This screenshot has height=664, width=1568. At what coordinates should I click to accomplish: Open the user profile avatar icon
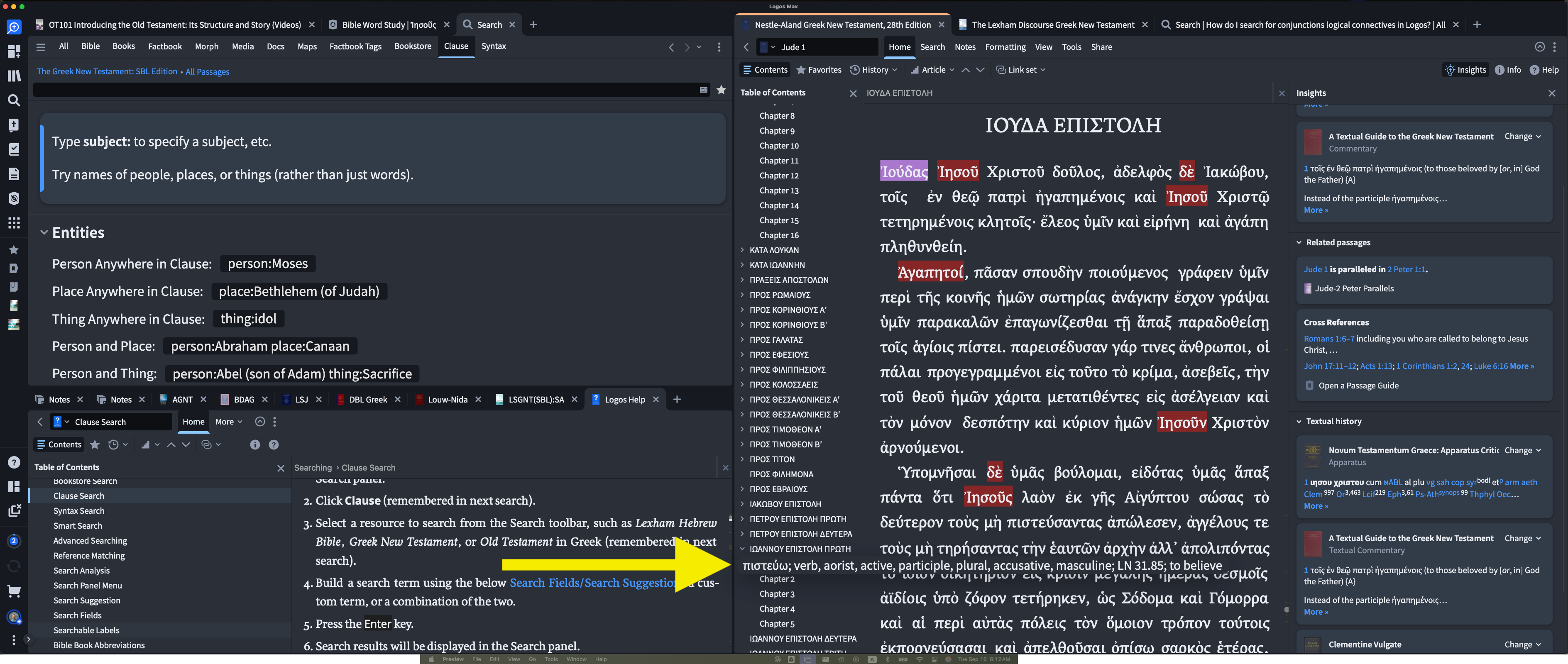(13, 617)
